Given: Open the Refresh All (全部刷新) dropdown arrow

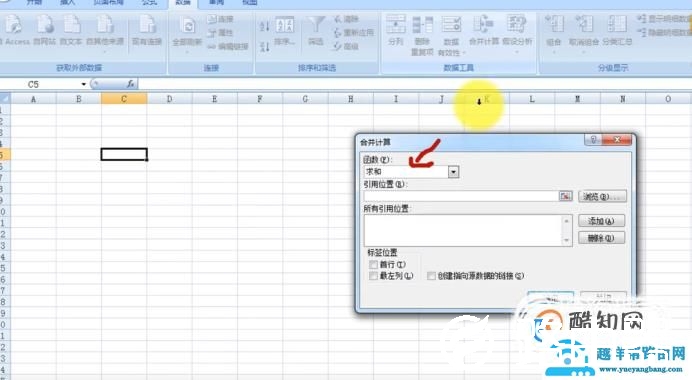Looking at the screenshot, I should [188, 52].
